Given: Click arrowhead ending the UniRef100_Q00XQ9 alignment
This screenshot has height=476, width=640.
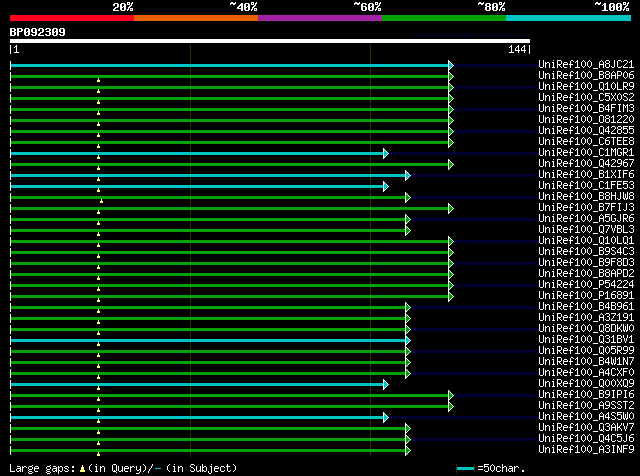Looking at the screenshot, I should click(x=386, y=385).
